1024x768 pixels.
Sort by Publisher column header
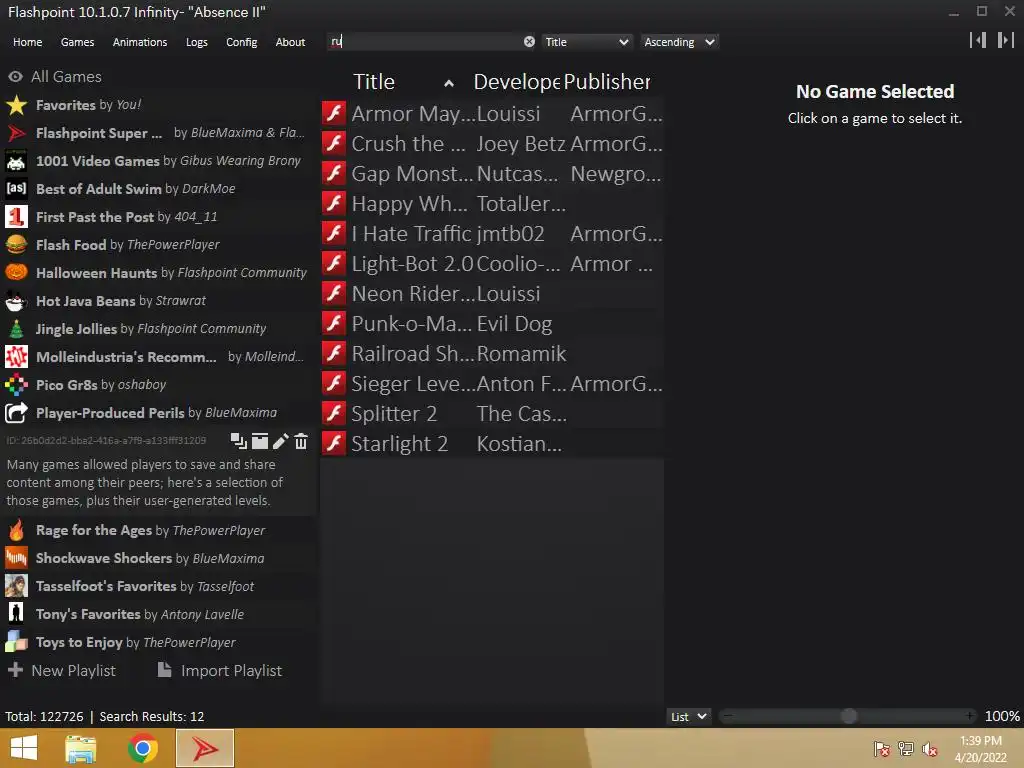click(607, 82)
